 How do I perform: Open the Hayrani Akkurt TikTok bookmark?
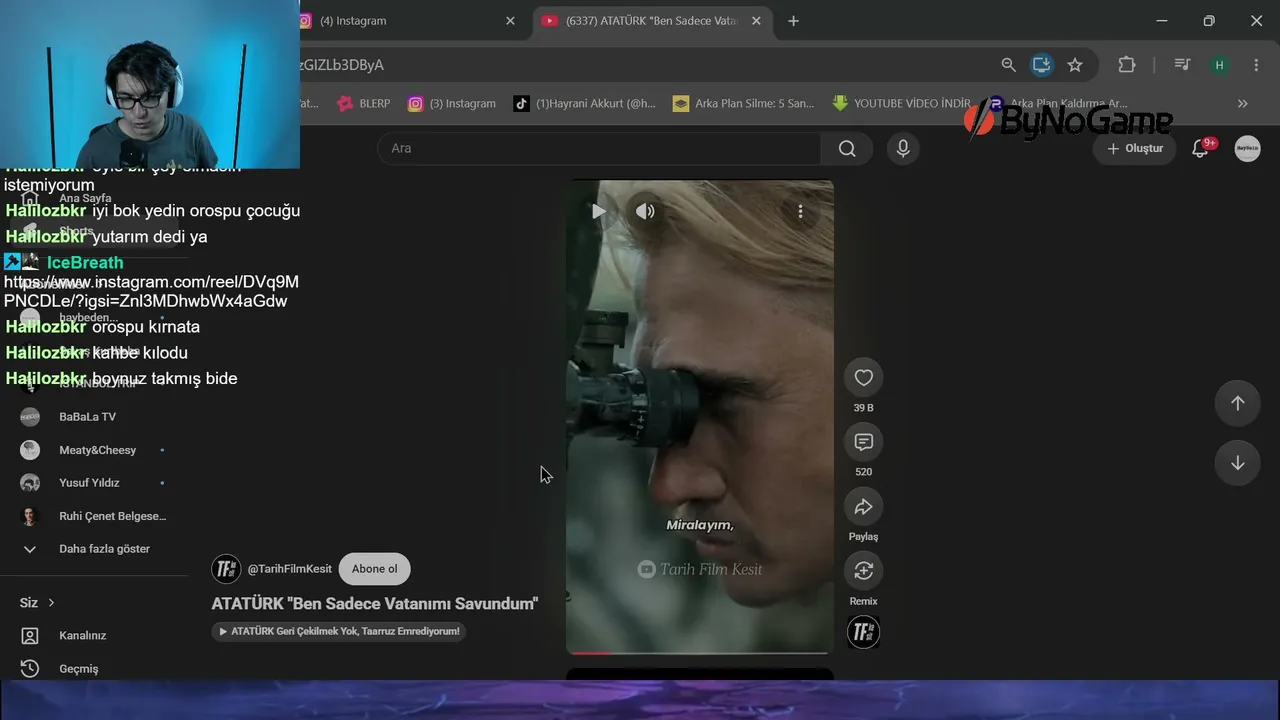click(585, 103)
